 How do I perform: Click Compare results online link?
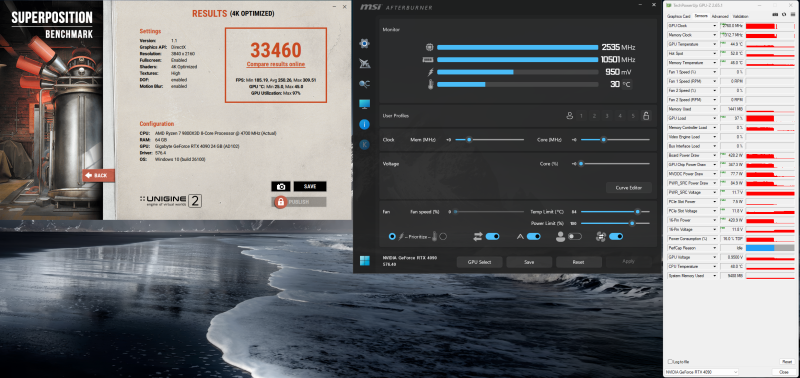pos(276,64)
